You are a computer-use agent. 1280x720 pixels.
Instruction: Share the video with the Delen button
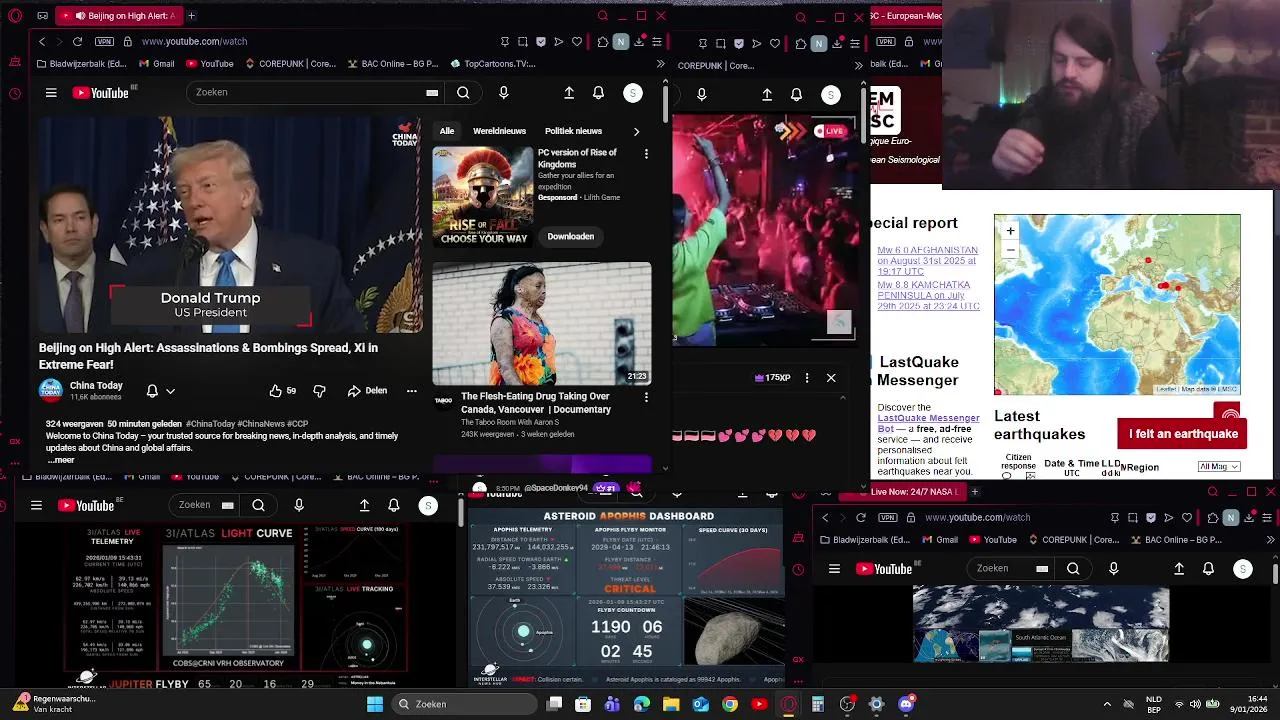(x=367, y=391)
